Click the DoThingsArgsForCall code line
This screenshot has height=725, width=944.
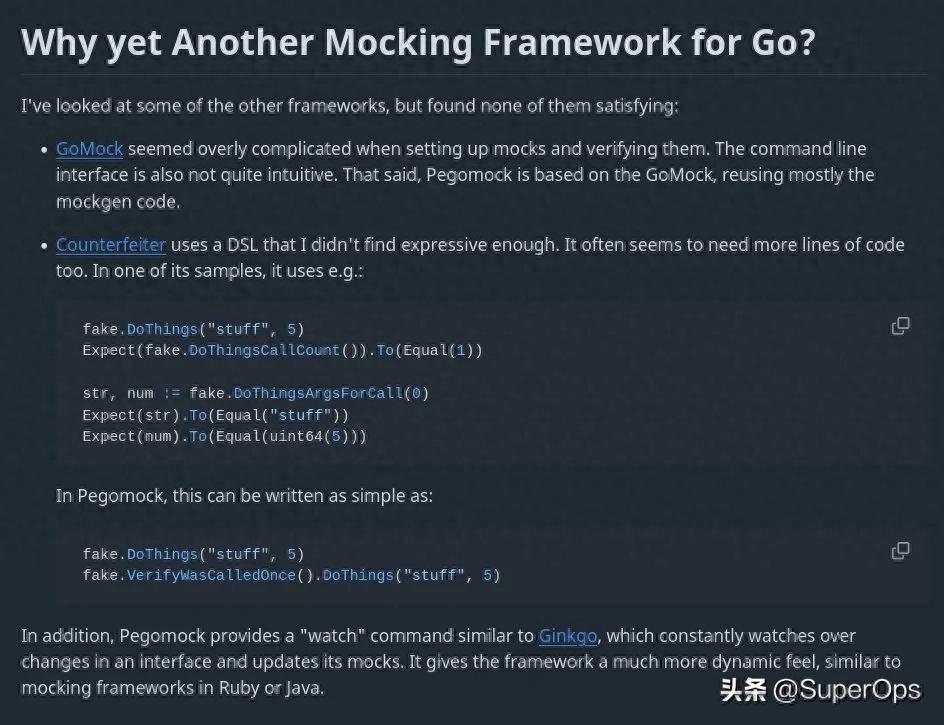[x=255, y=393]
